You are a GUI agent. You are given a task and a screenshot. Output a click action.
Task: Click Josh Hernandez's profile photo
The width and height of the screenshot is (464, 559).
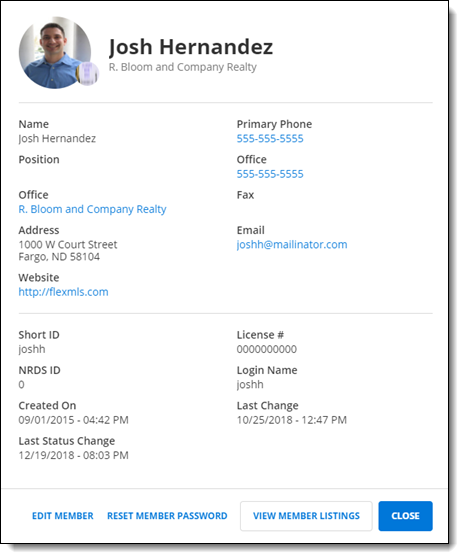55,53
